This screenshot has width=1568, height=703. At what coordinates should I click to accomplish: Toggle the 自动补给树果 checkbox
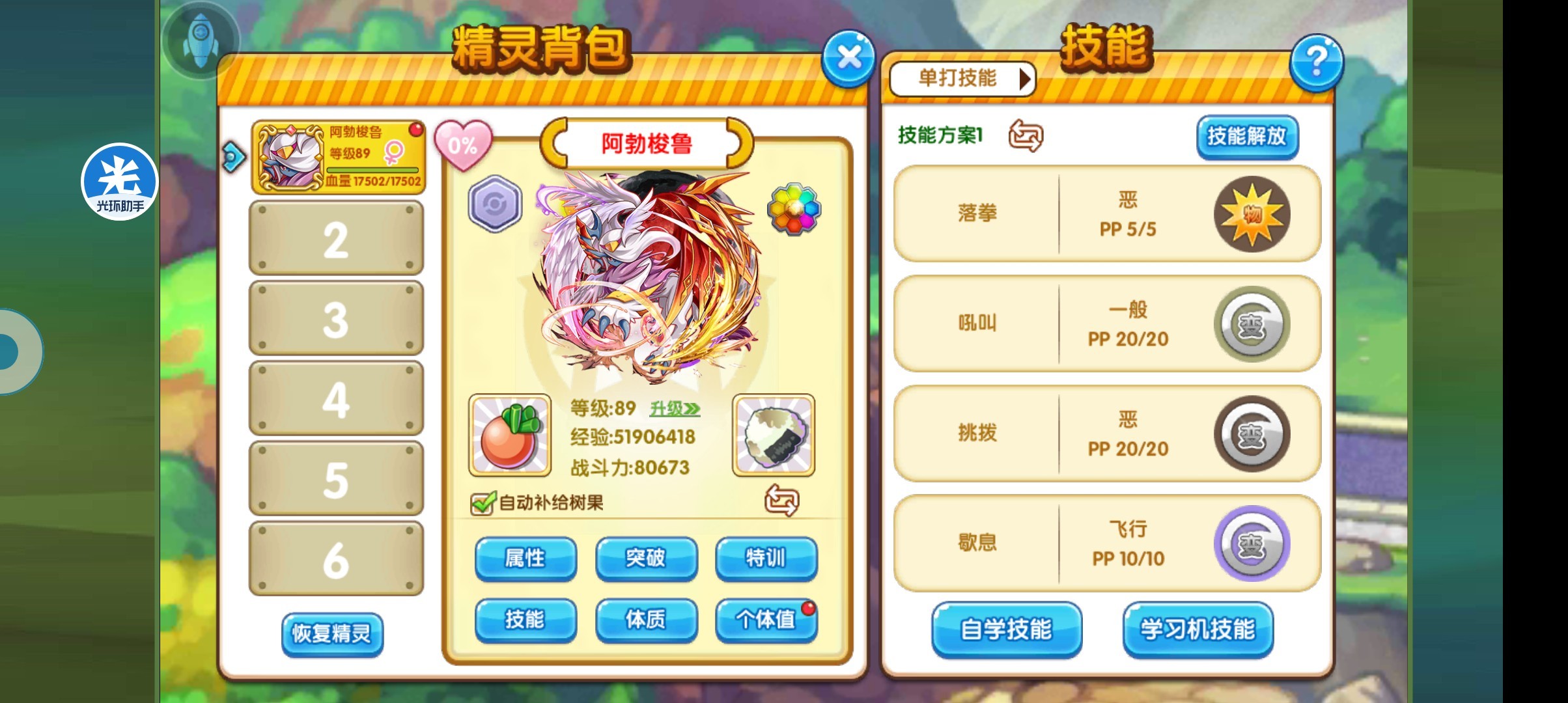tap(483, 503)
